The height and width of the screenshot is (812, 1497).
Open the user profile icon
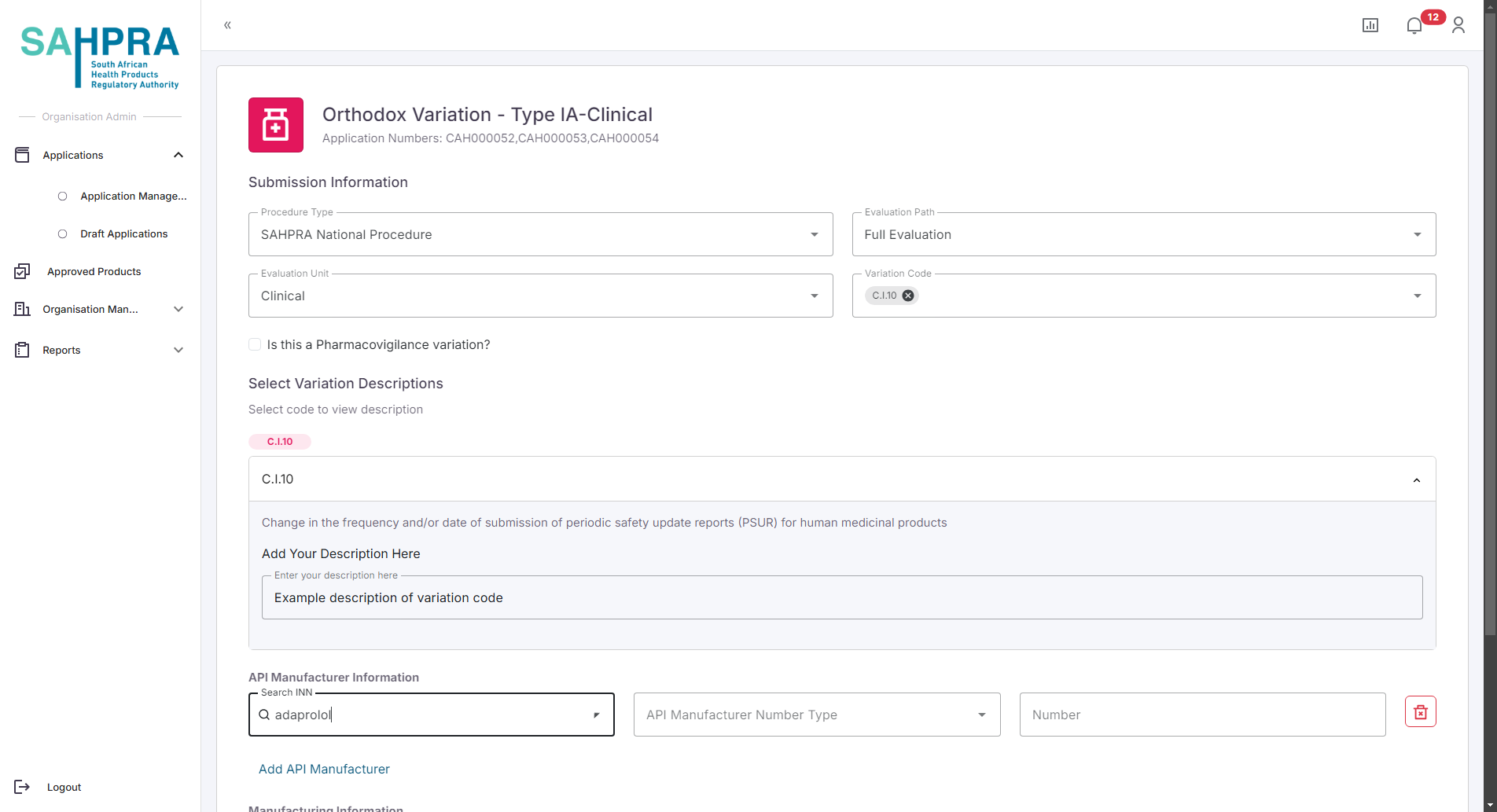[1458, 25]
